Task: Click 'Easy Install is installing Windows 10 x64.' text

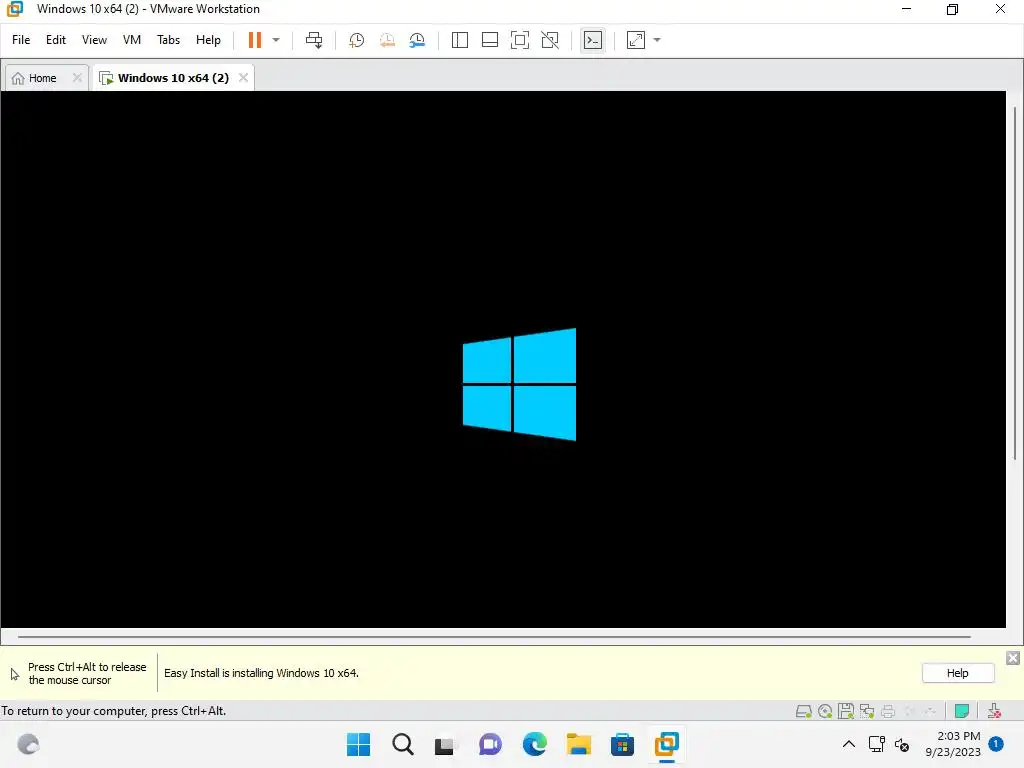Action: pos(261,673)
